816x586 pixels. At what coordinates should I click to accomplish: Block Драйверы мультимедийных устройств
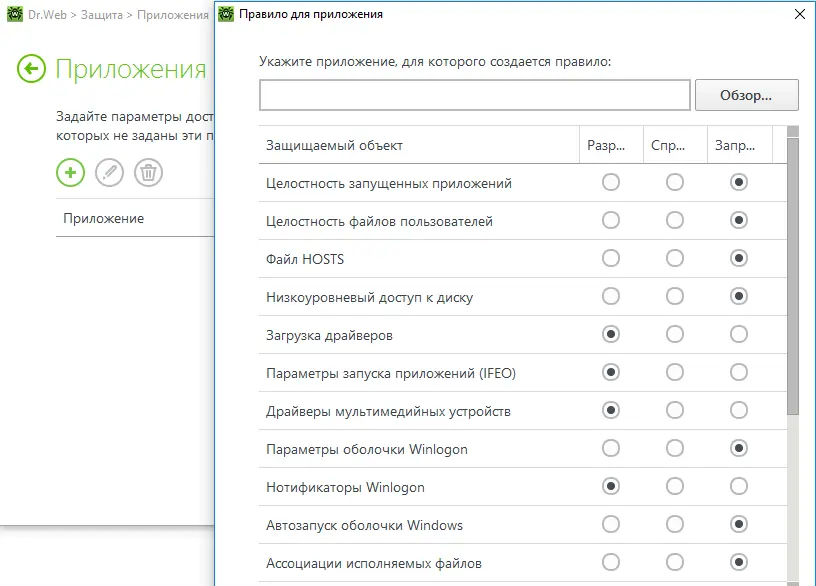pos(739,410)
